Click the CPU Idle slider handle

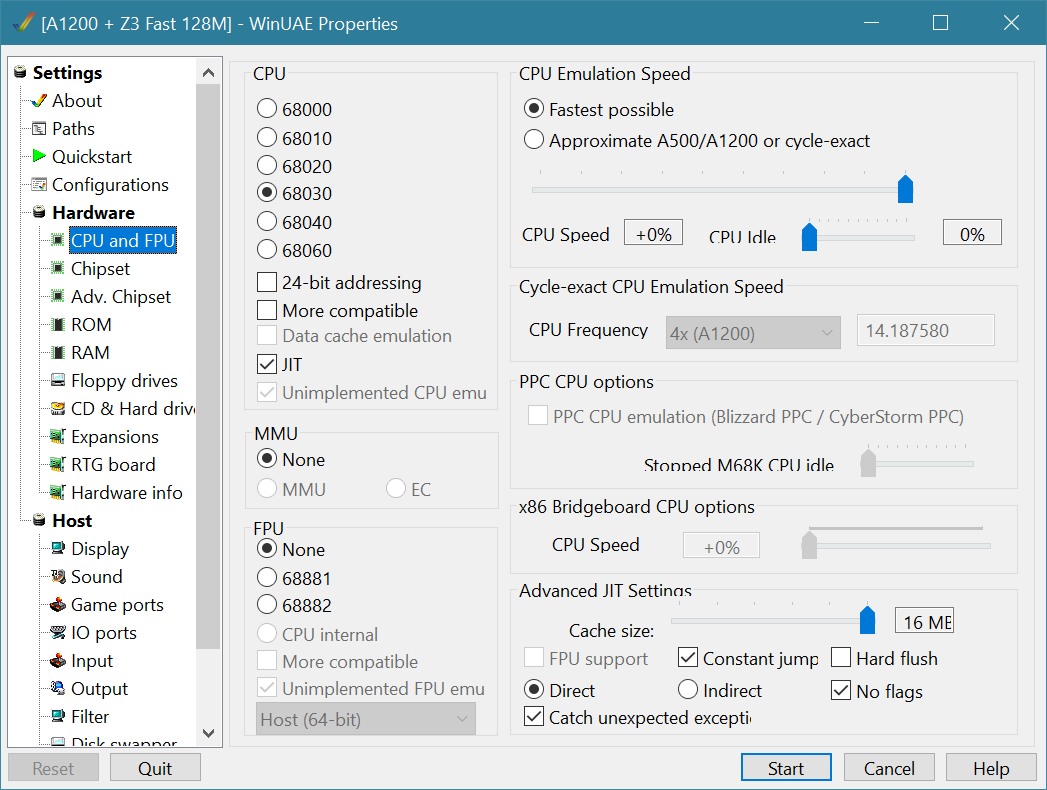(809, 237)
